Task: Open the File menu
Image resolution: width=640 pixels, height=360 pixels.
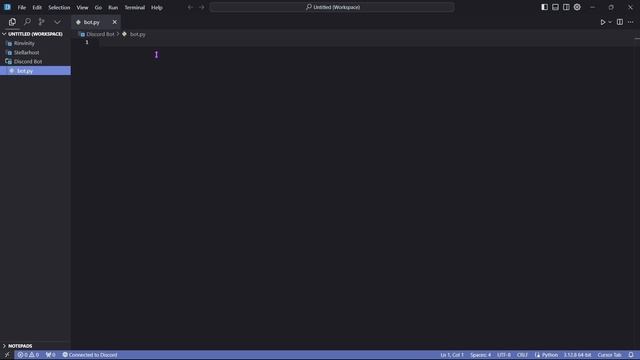Action: click(22, 7)
